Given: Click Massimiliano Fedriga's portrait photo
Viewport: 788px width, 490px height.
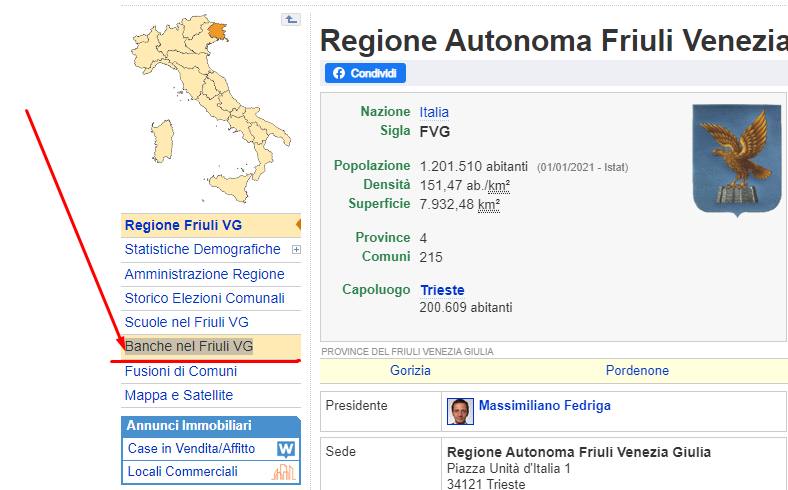Looking at the screenshot, I should [x=460, y=411].
